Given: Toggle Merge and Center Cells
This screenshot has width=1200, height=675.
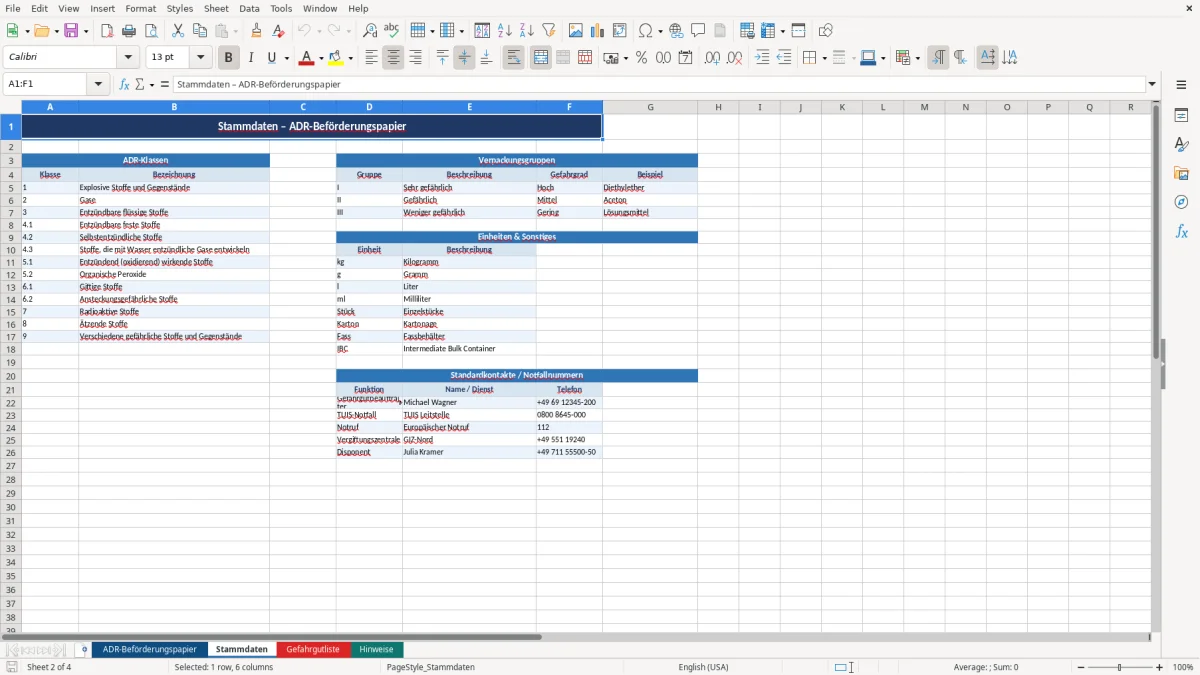Looking at the screenshot, I should point(541,58).
